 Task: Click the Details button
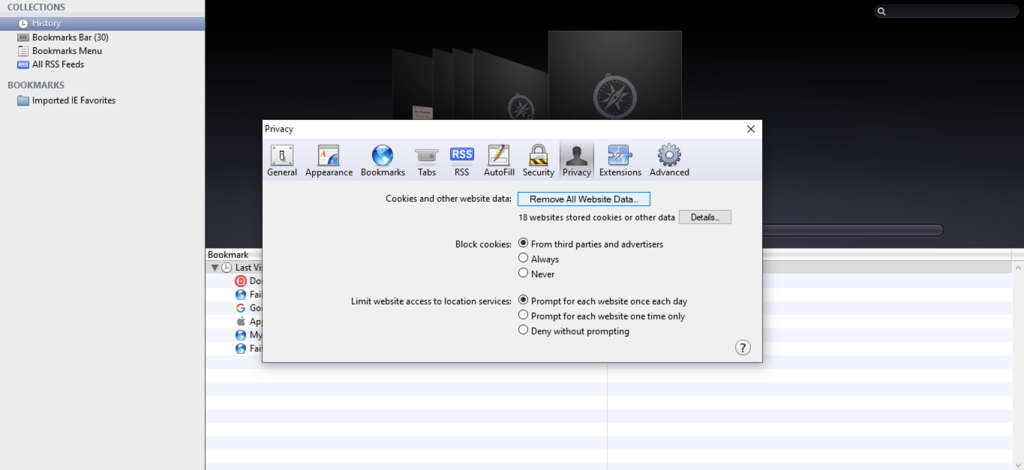[705, 217]
